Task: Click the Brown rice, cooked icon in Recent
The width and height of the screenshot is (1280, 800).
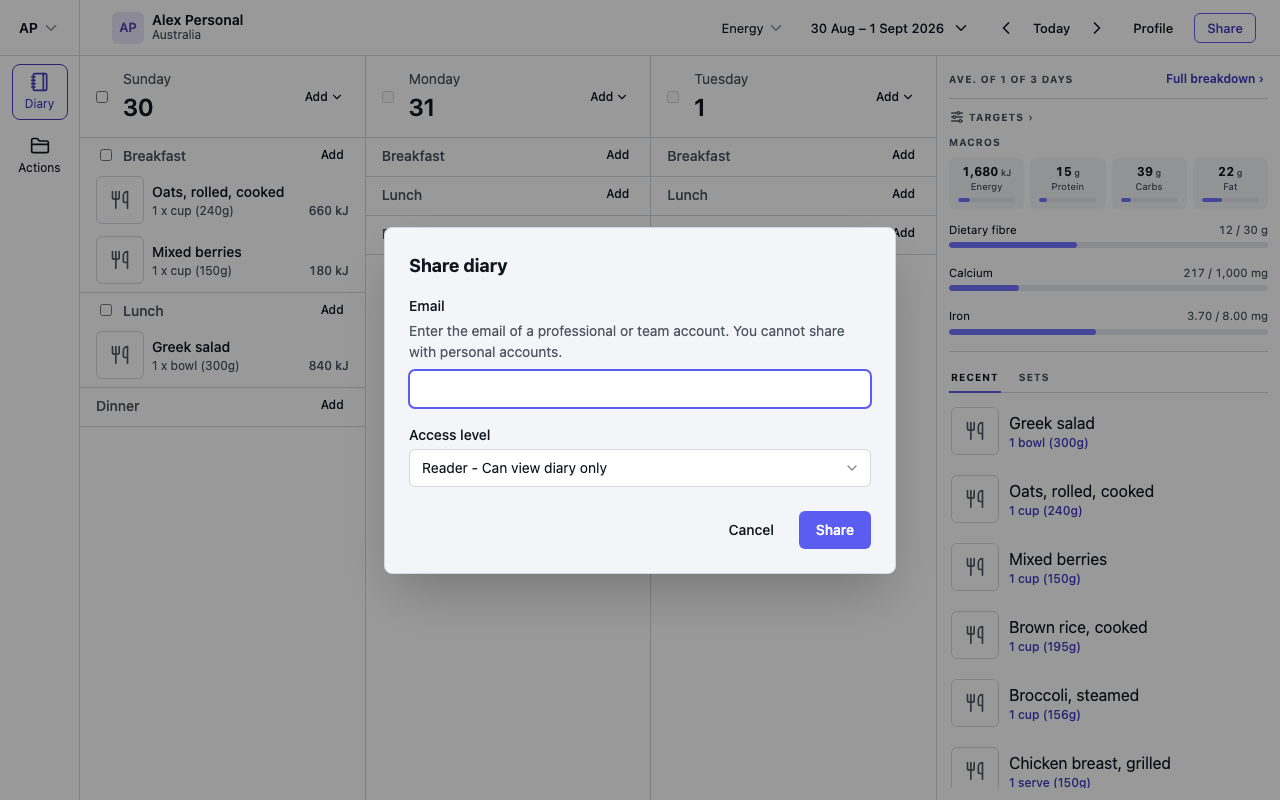Action: click(975, 635)
